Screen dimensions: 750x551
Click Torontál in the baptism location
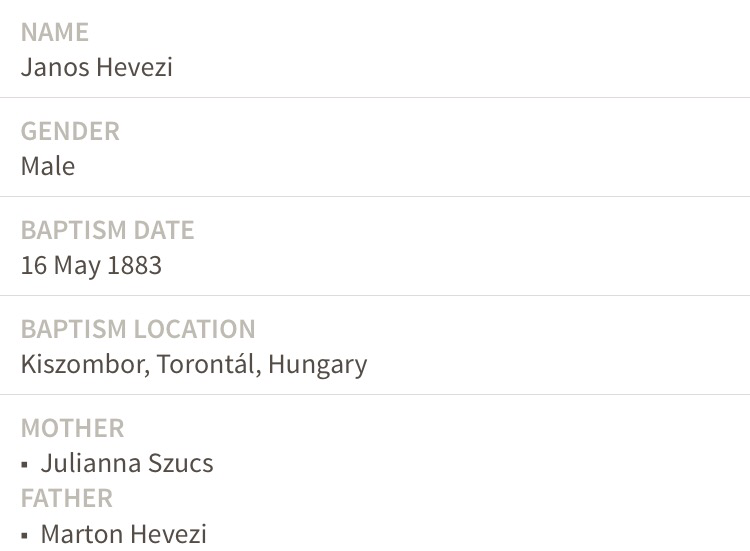tap(209, 364)
